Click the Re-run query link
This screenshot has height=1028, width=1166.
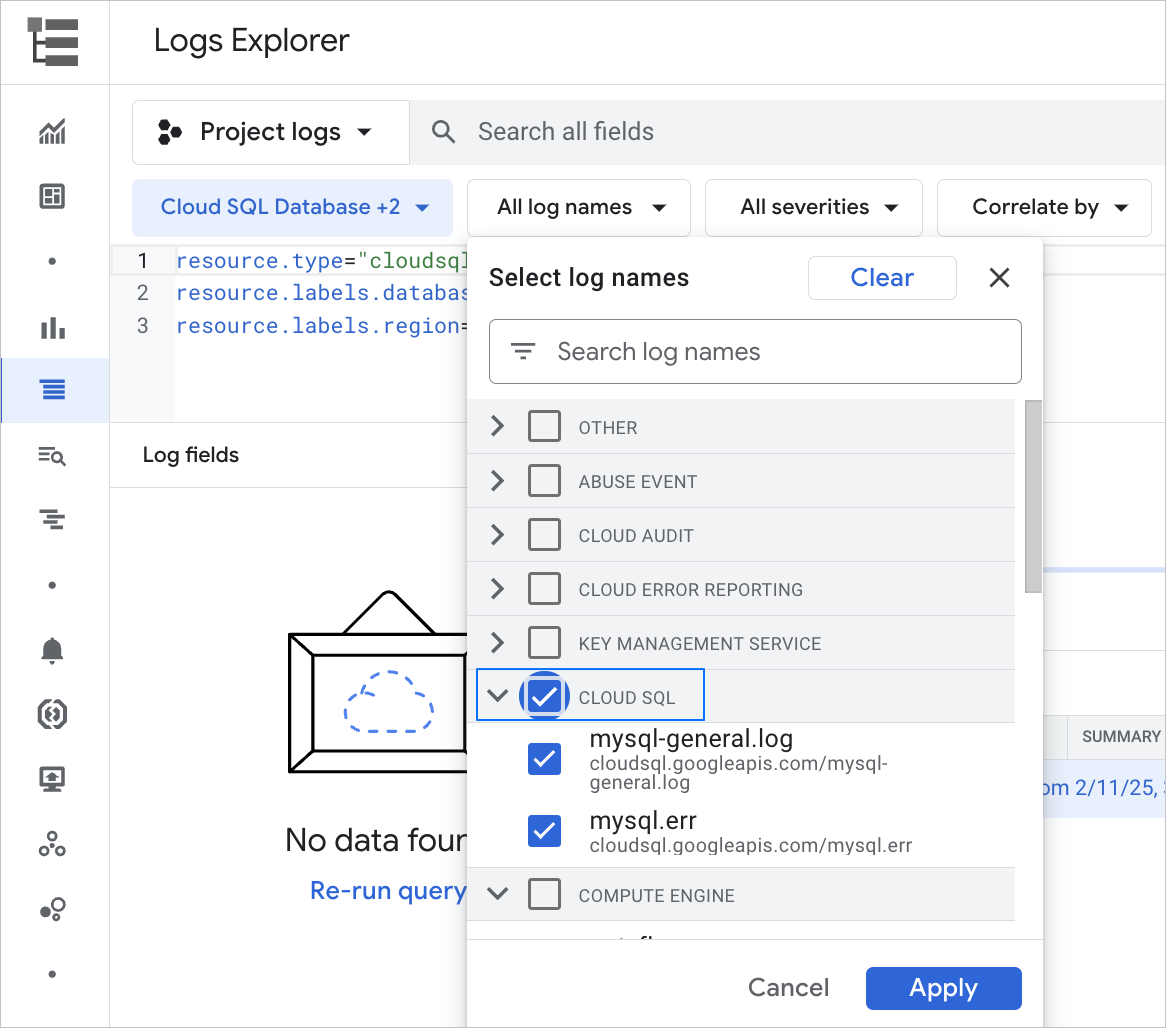[388, 891]
